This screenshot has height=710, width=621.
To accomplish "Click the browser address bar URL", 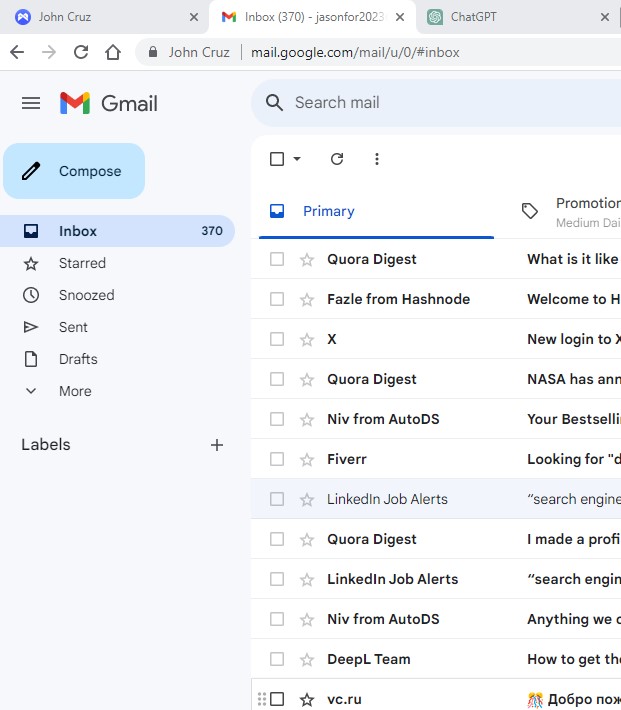I will click(x=355, y=53).
